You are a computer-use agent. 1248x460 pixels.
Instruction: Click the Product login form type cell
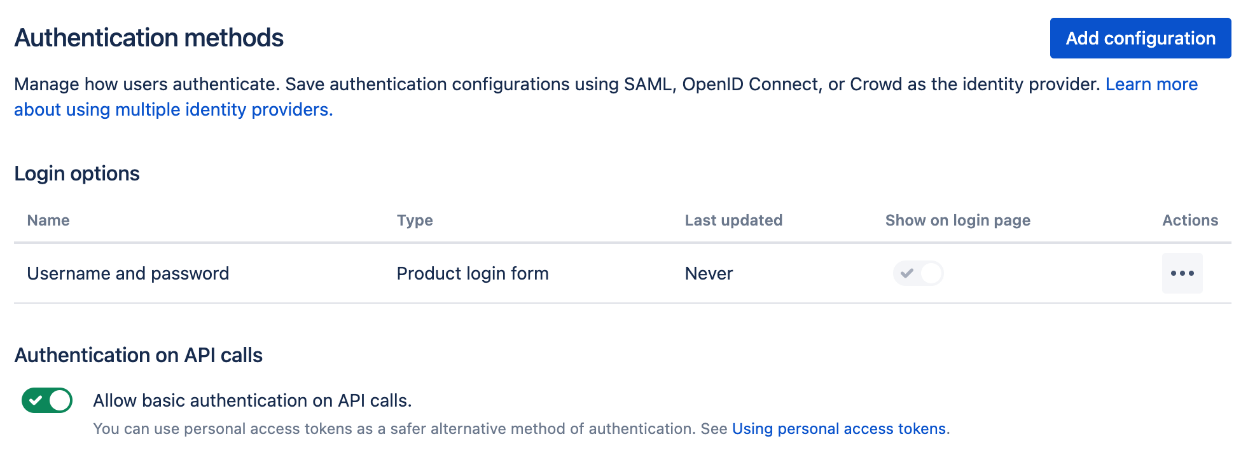coord(472,273)
